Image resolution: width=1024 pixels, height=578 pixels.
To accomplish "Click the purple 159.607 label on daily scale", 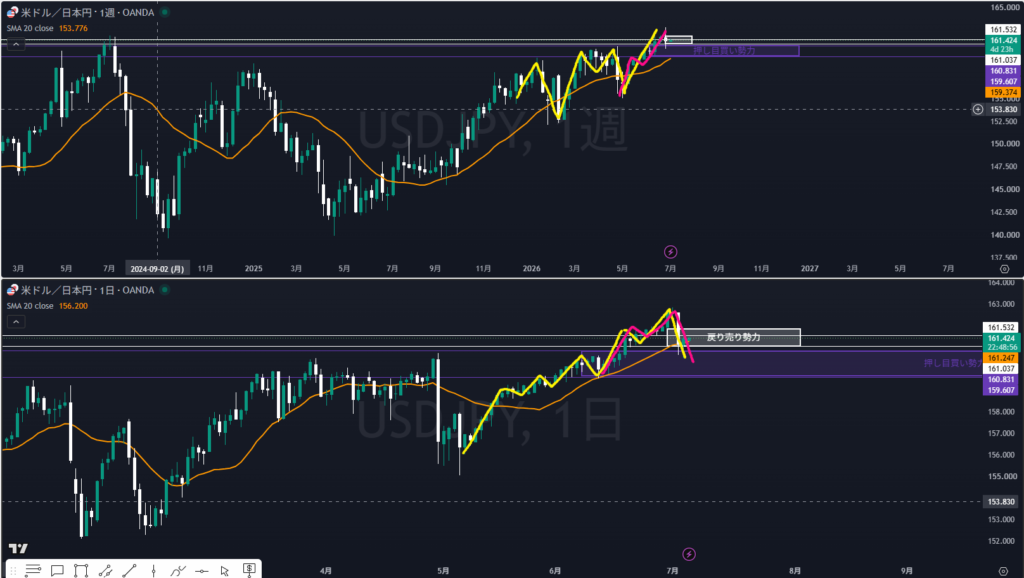I will 1000,391.
